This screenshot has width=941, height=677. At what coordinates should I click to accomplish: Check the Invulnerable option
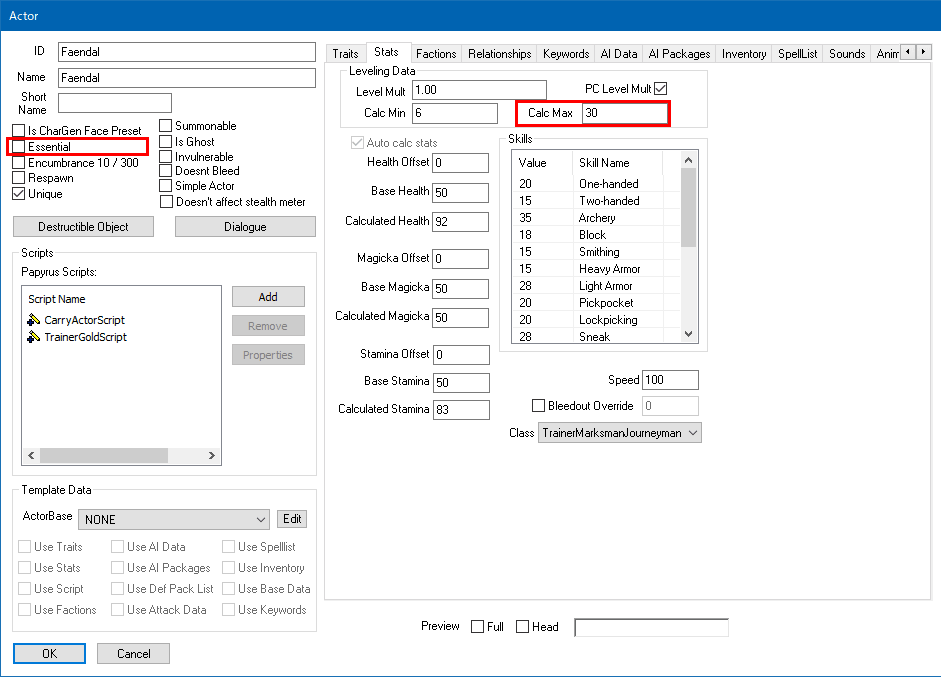pos(166,157)
